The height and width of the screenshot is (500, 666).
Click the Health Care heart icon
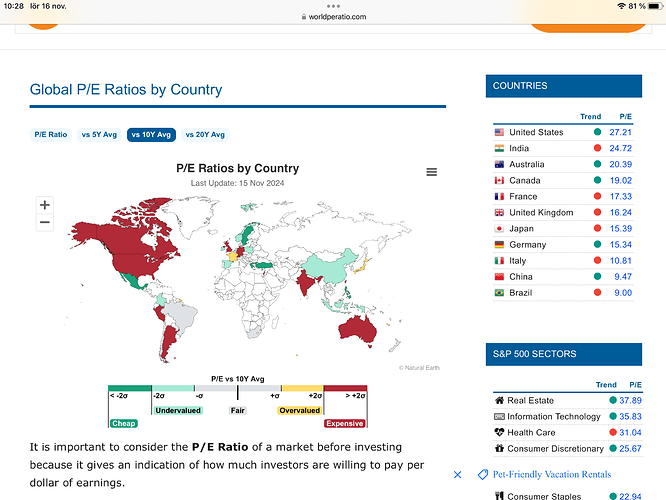click(x=499, y=432)
